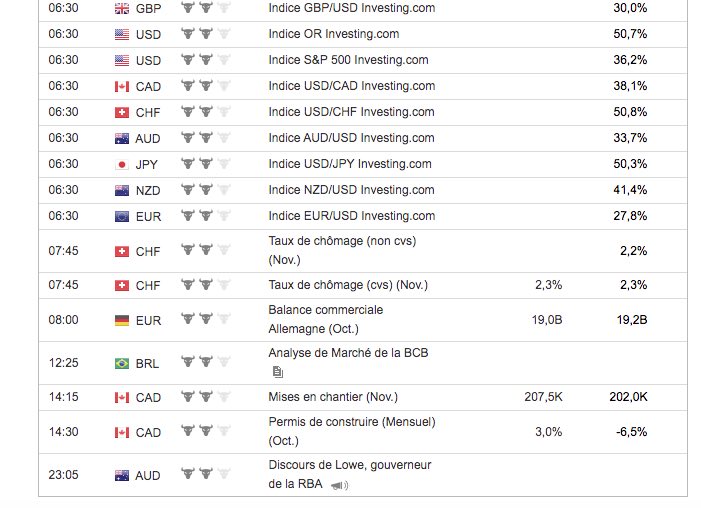Image resolution: width=701 pixels, height=508 pixels.
Task: Click the bull volatility icons for Mises en chantier
Action: tap(205, 396)
